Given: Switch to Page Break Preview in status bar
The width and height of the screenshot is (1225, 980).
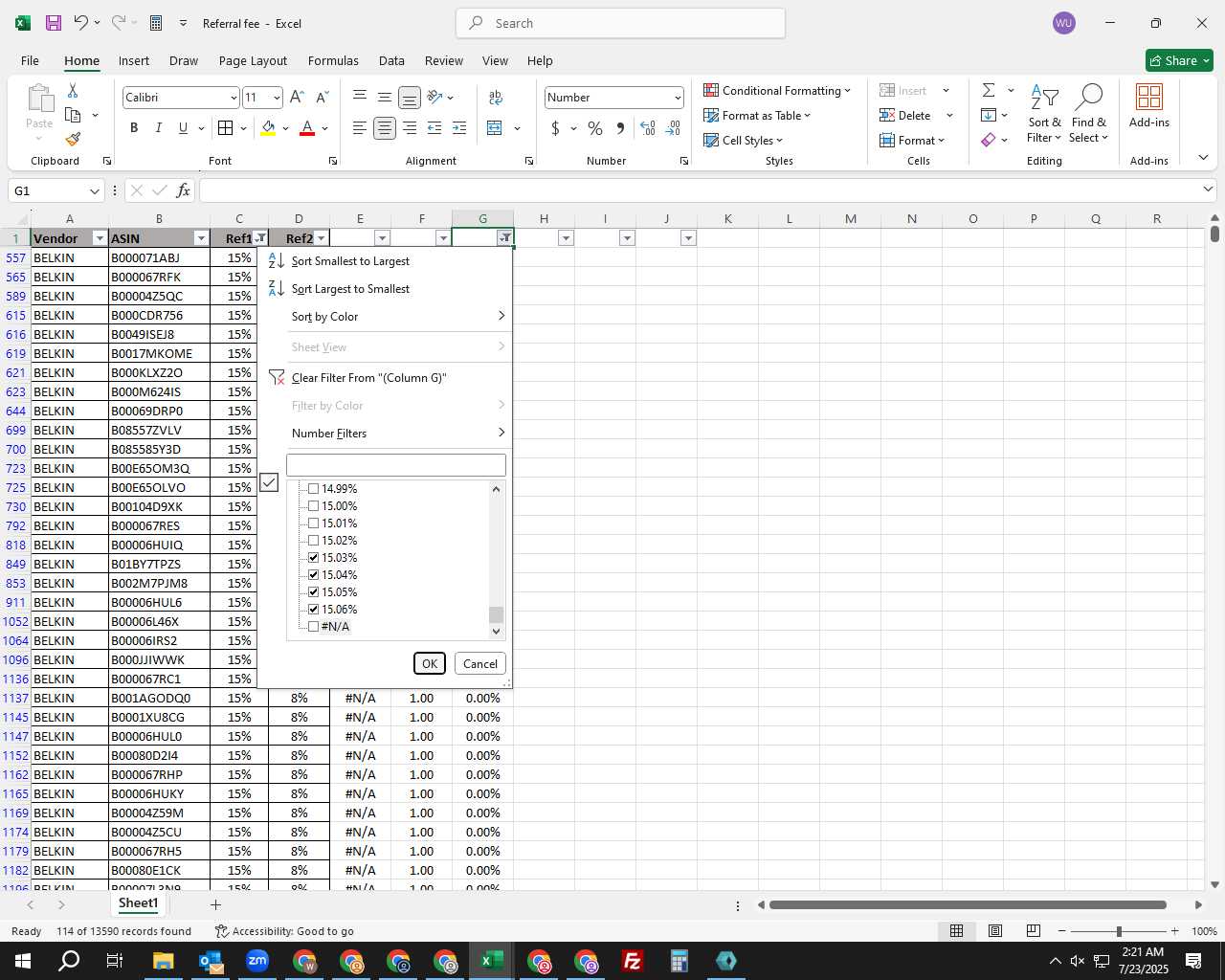Looking at the screenshot, I should coord(1034,931).
